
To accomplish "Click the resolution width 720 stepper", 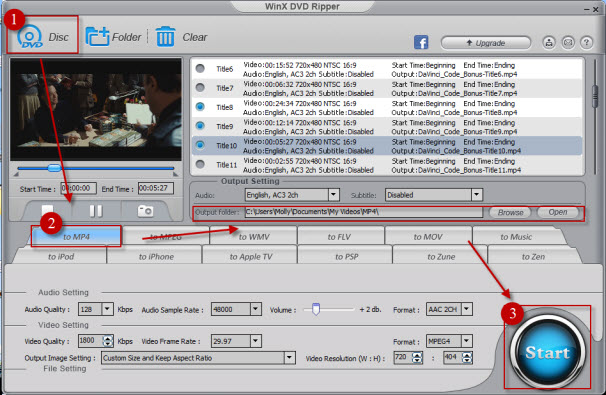I will coord(417,358).
